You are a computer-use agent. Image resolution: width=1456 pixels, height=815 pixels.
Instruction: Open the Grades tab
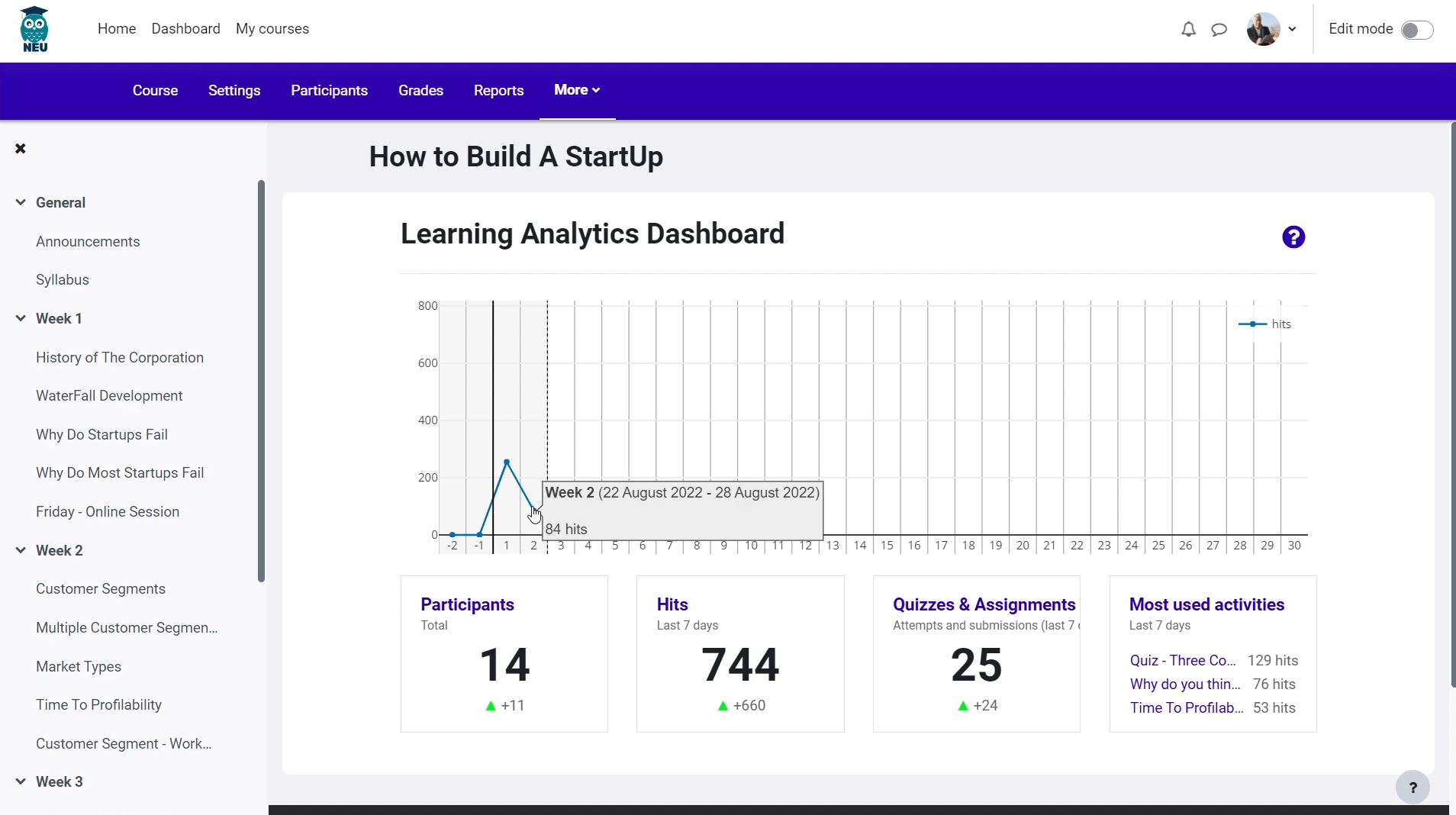(x=420, y=90)
